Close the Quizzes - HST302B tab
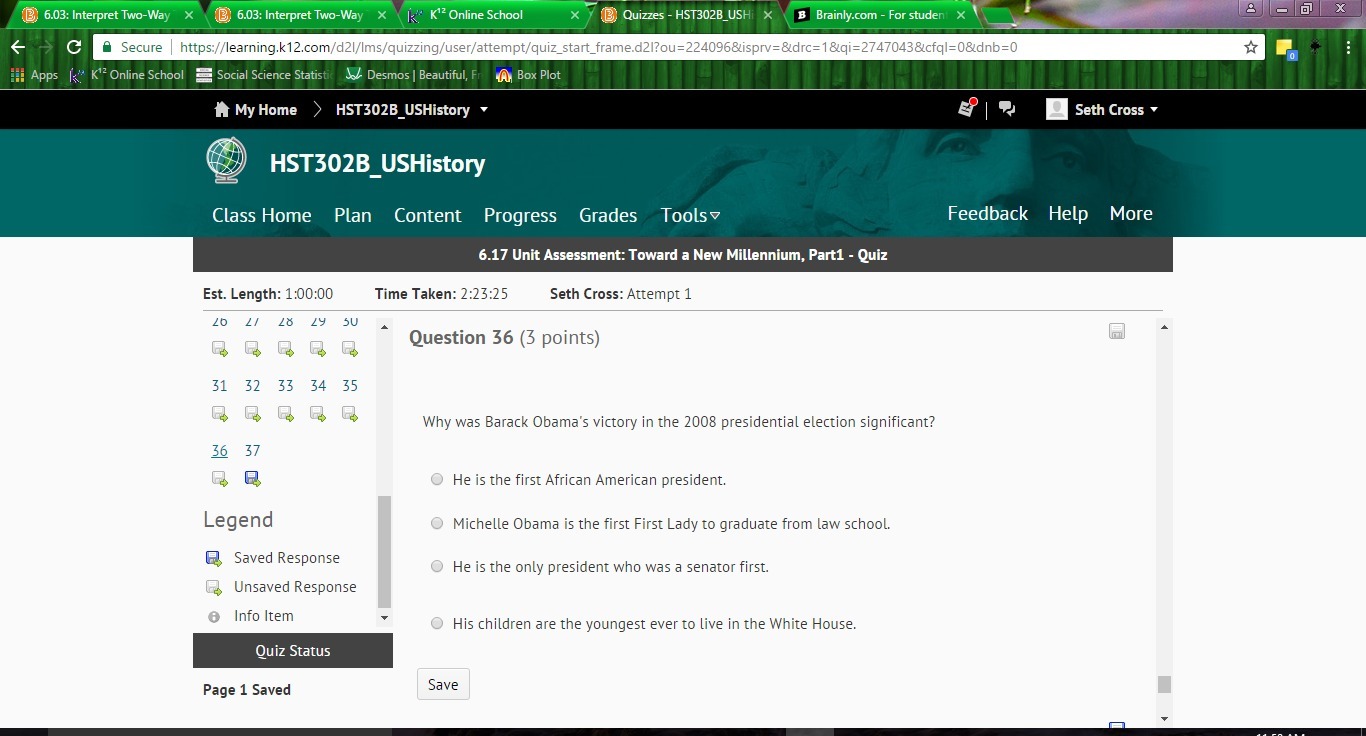 767,15
